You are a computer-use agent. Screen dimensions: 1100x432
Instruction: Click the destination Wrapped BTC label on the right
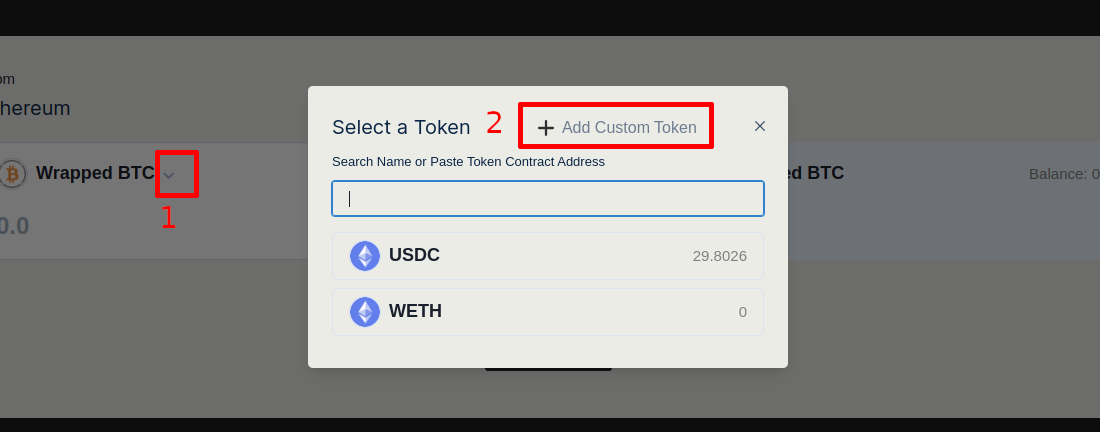click(x=816, y=173)
